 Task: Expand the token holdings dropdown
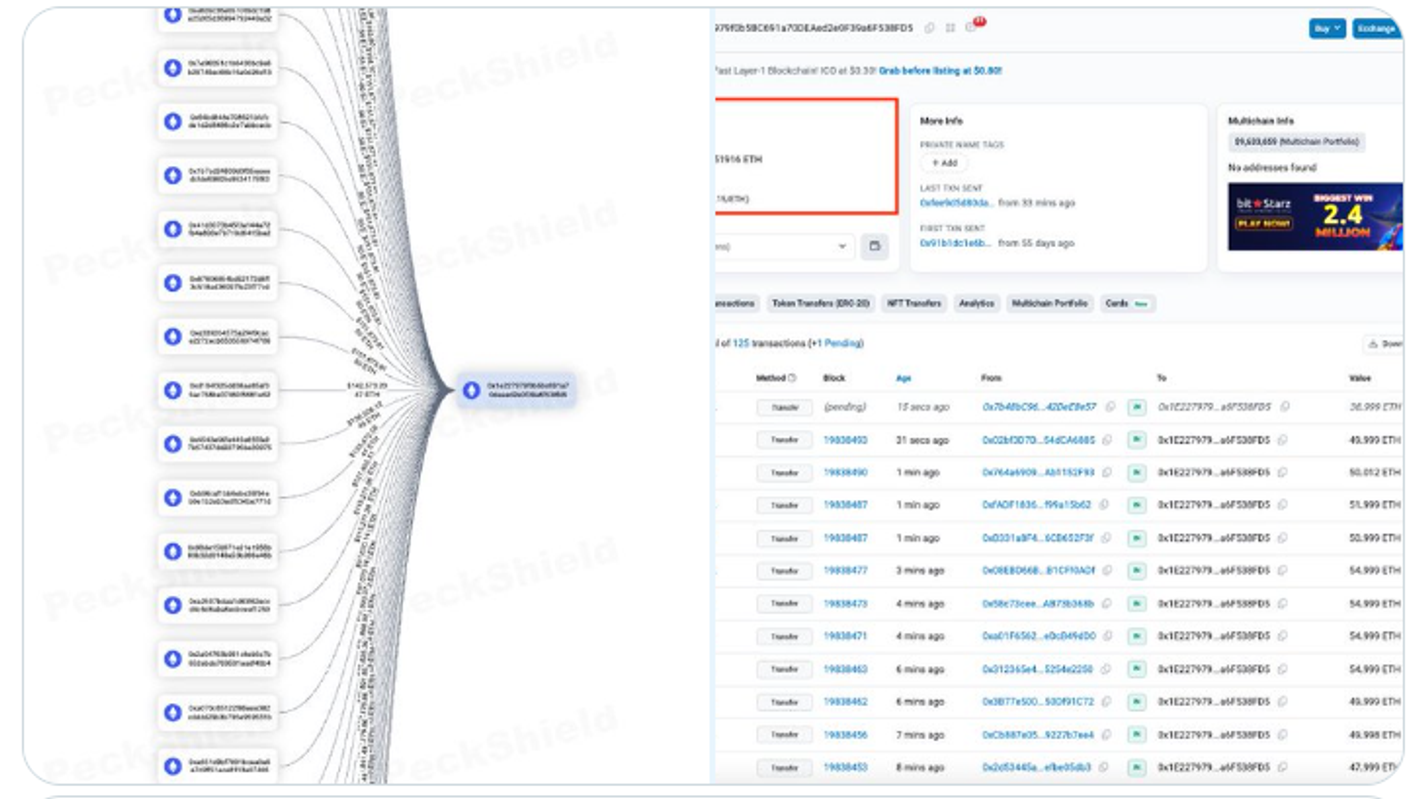[785, 246]
